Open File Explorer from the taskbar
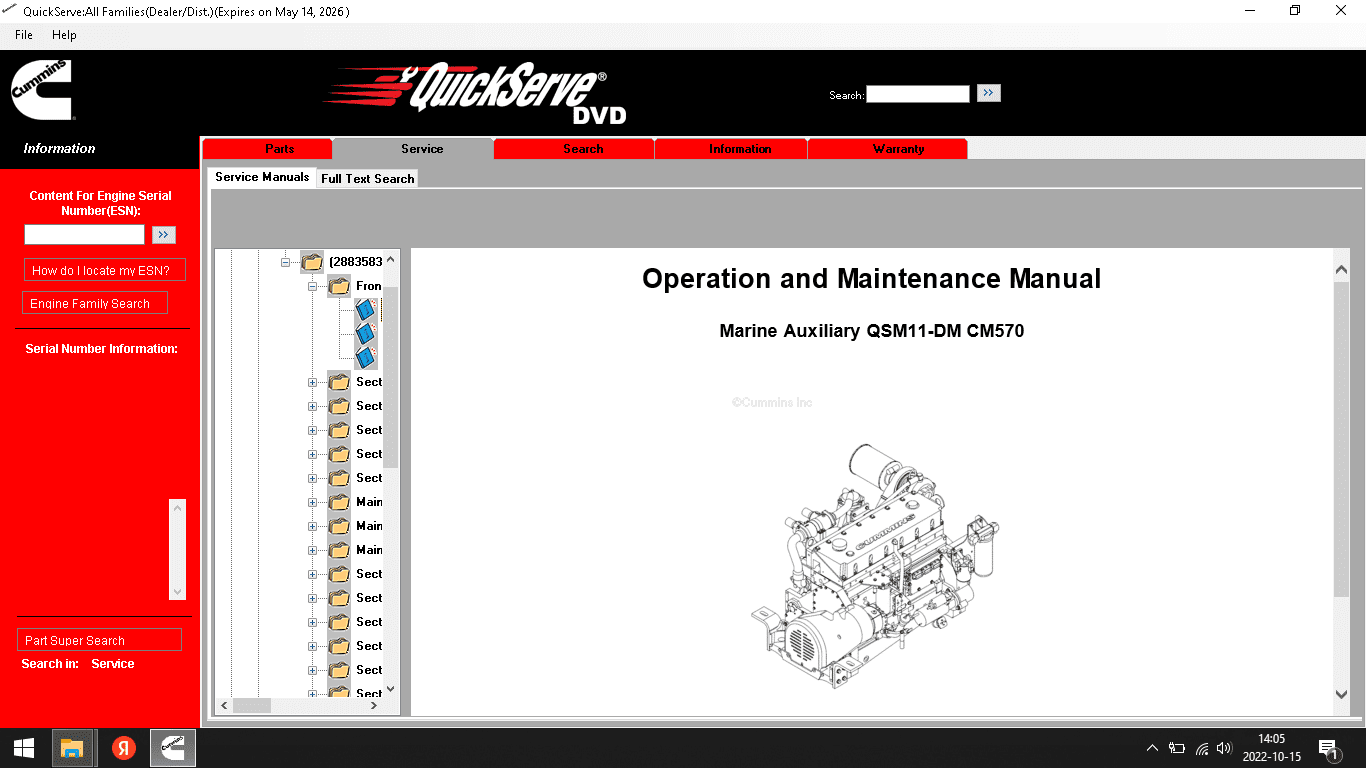The image size is (1366, 768). (x=72, y=748)
